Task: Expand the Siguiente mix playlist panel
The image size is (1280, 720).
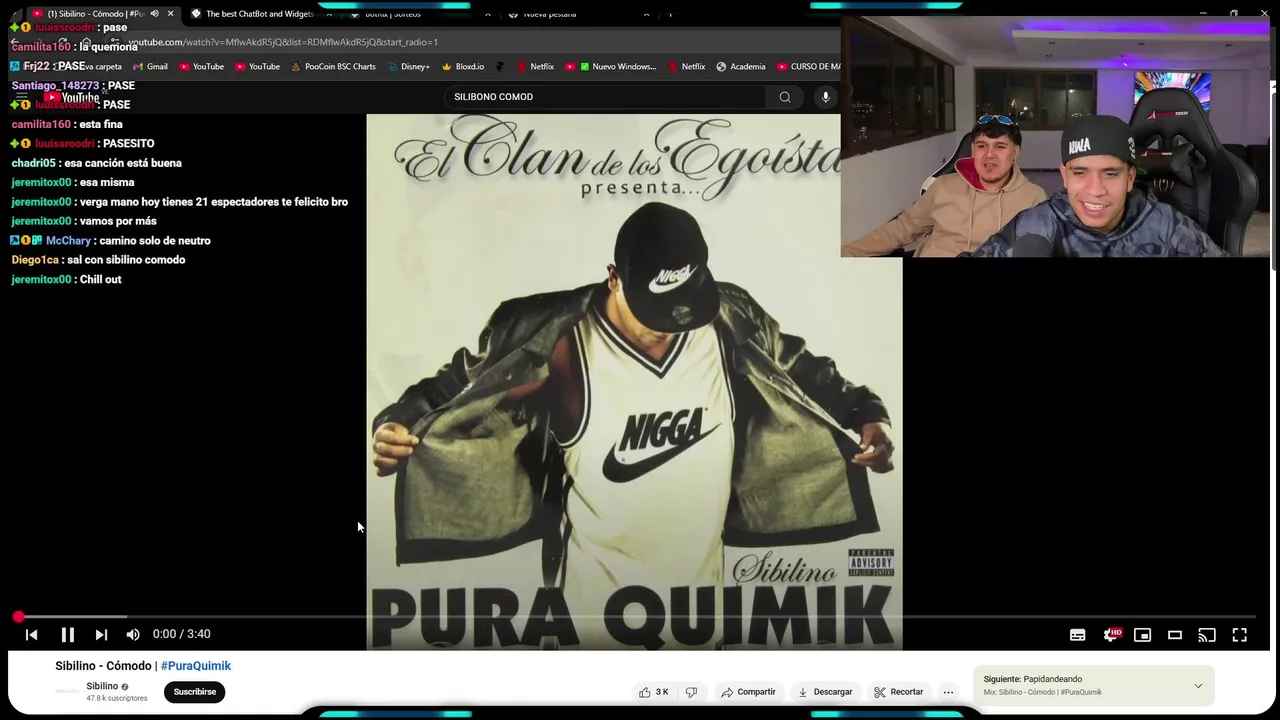Action: 1198,686
